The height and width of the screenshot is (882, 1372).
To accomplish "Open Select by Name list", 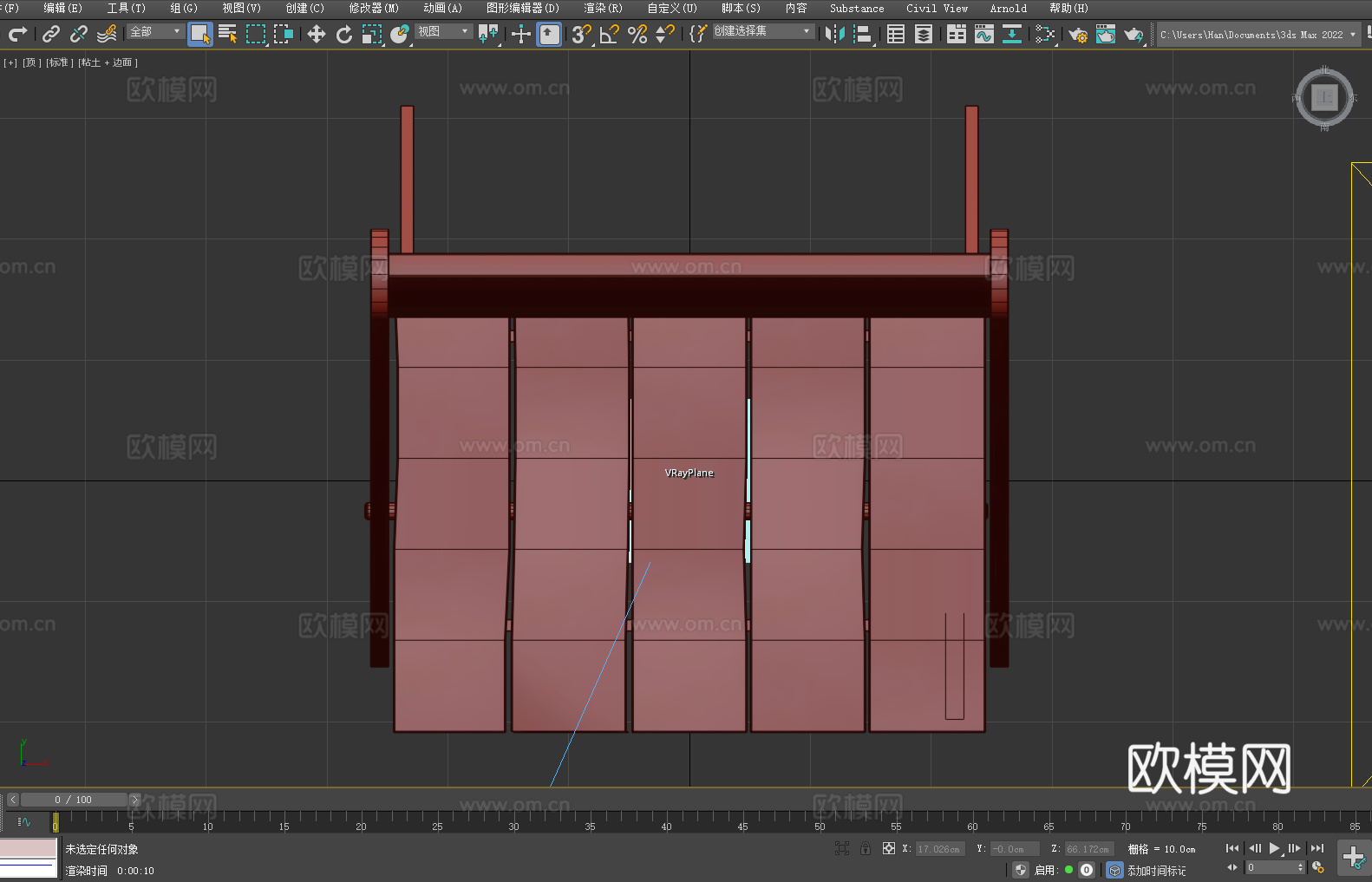I will 228,34.
